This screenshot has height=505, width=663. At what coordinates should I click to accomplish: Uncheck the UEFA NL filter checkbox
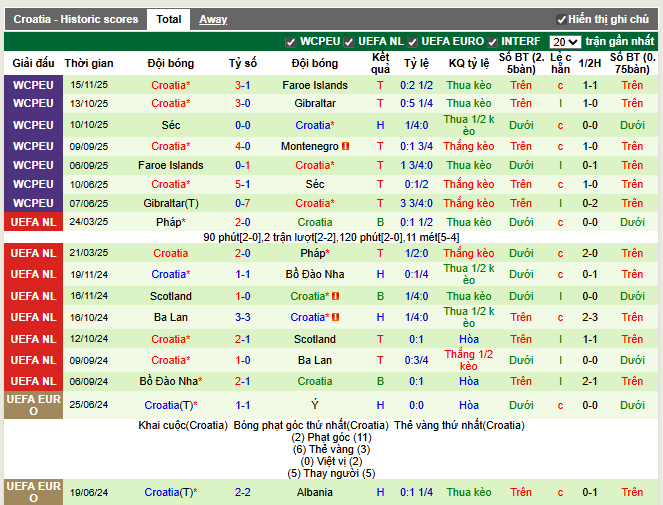(350, 42)
